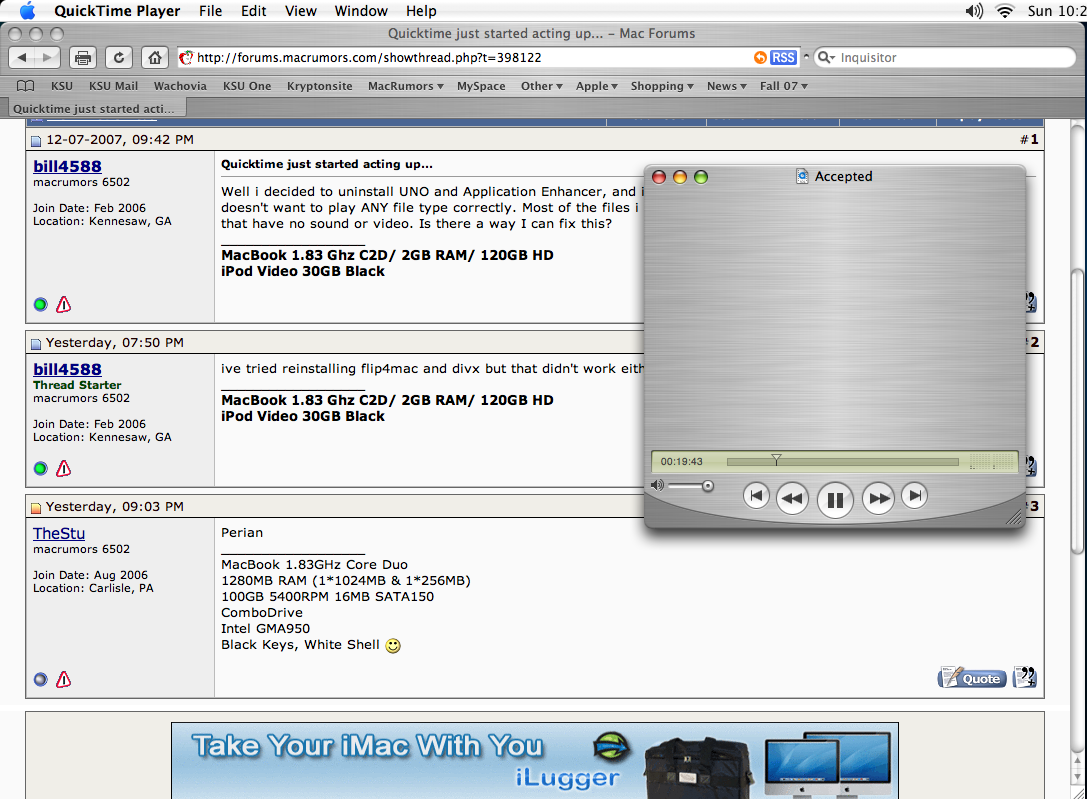Skip to end in QuickTime player
This screenshot has width=1087, height=799.
[914, 495]
